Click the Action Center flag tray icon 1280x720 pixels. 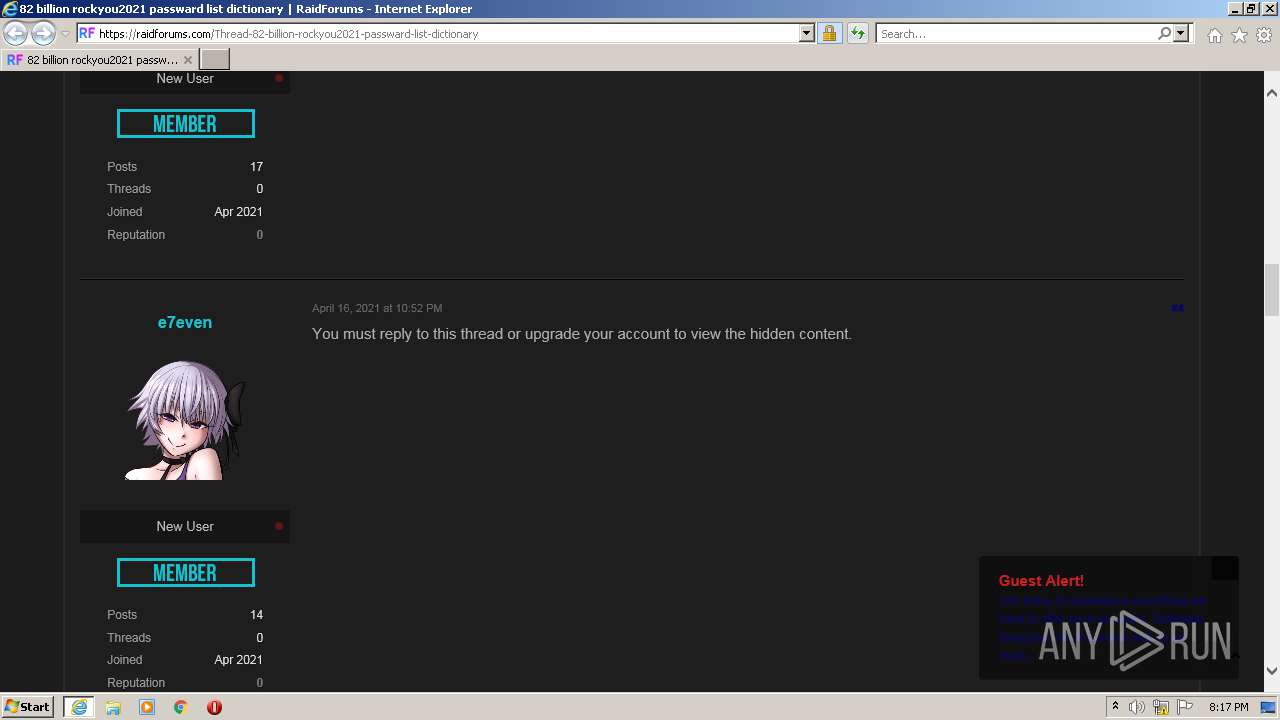[1185, 707]
